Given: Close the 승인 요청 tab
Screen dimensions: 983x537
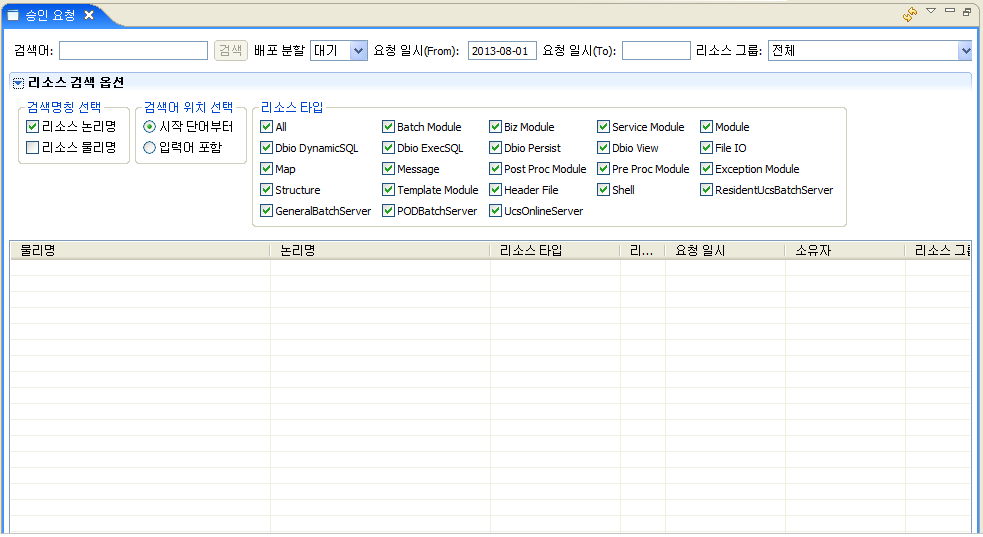Looking at the screenshot, I should (x=89, y=15).
